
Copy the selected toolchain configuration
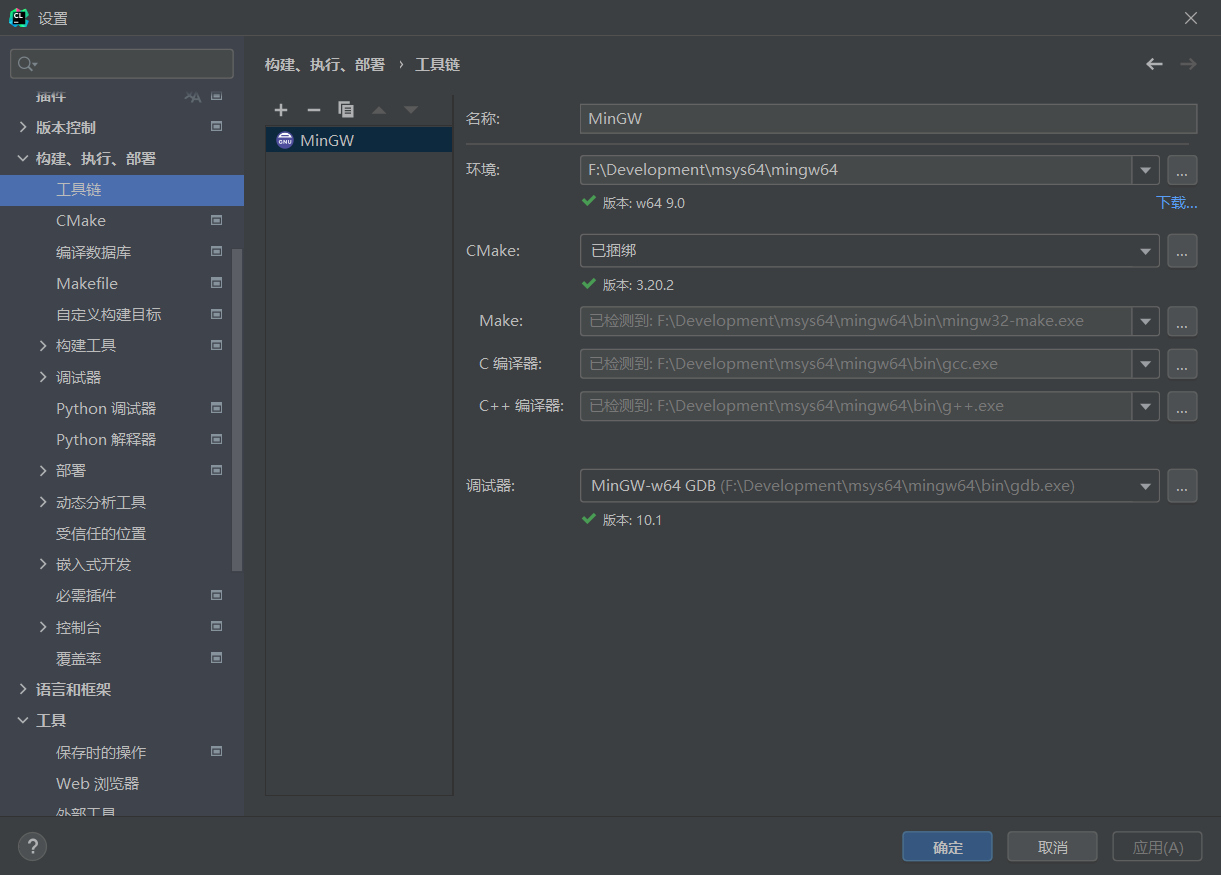[x=346, y=110]
